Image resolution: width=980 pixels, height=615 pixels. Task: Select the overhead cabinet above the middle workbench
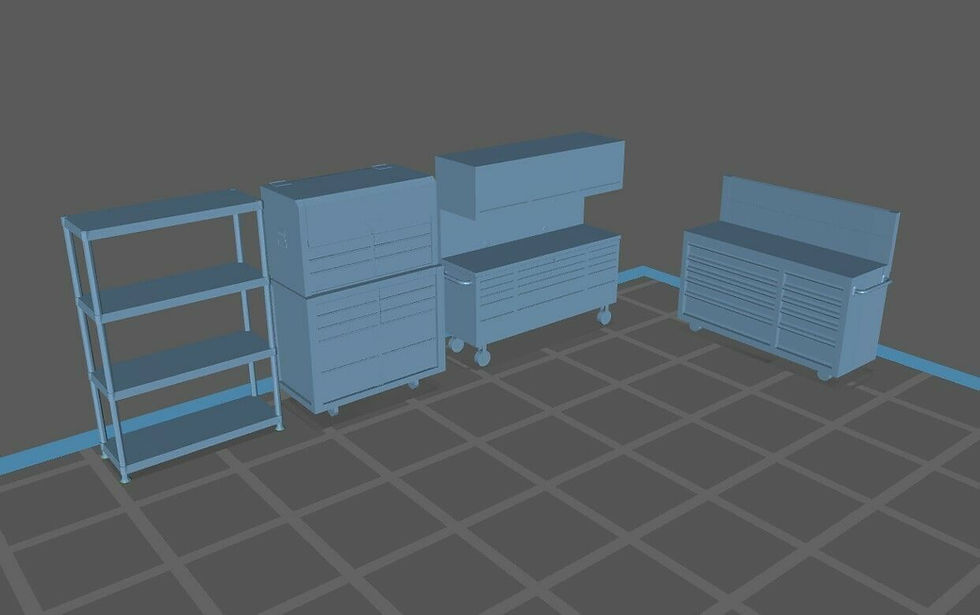[530, 175]
